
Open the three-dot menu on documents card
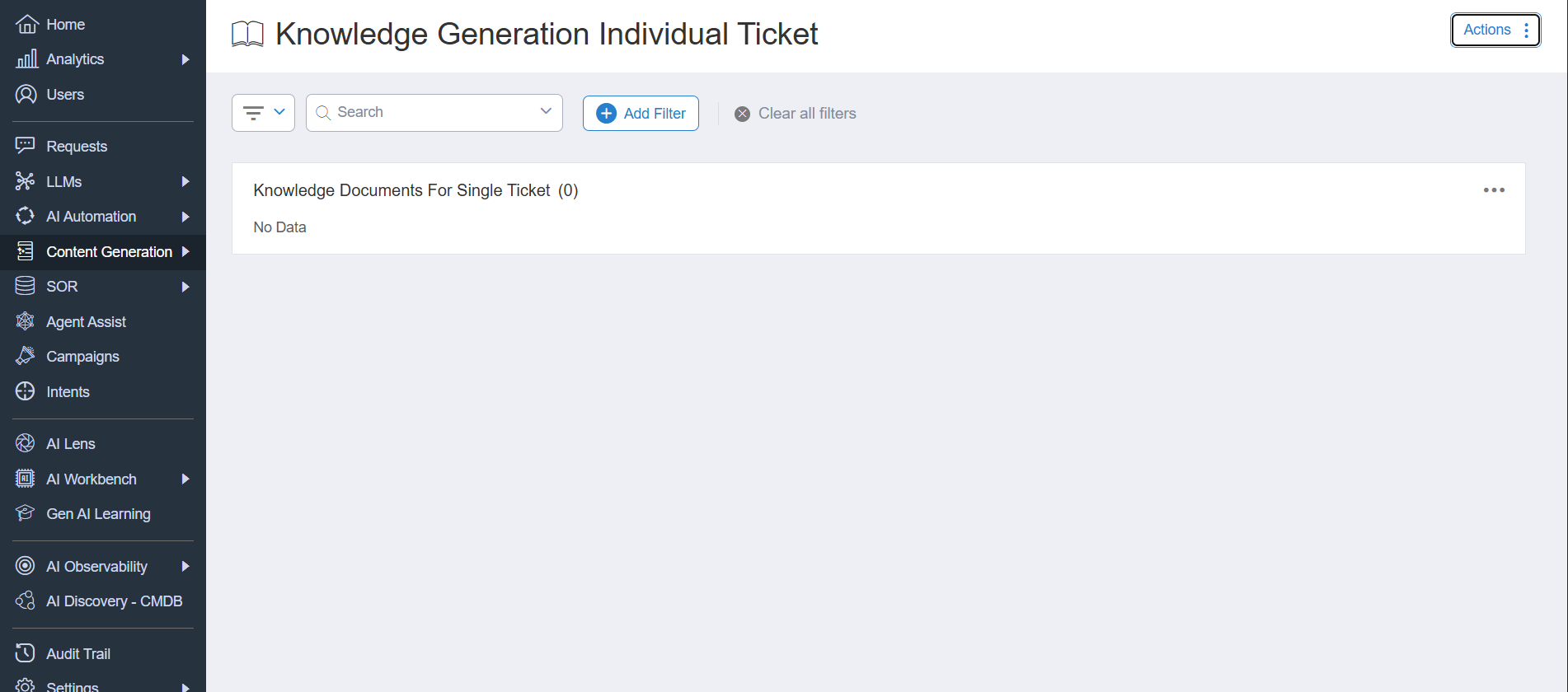click(1493, 190)
